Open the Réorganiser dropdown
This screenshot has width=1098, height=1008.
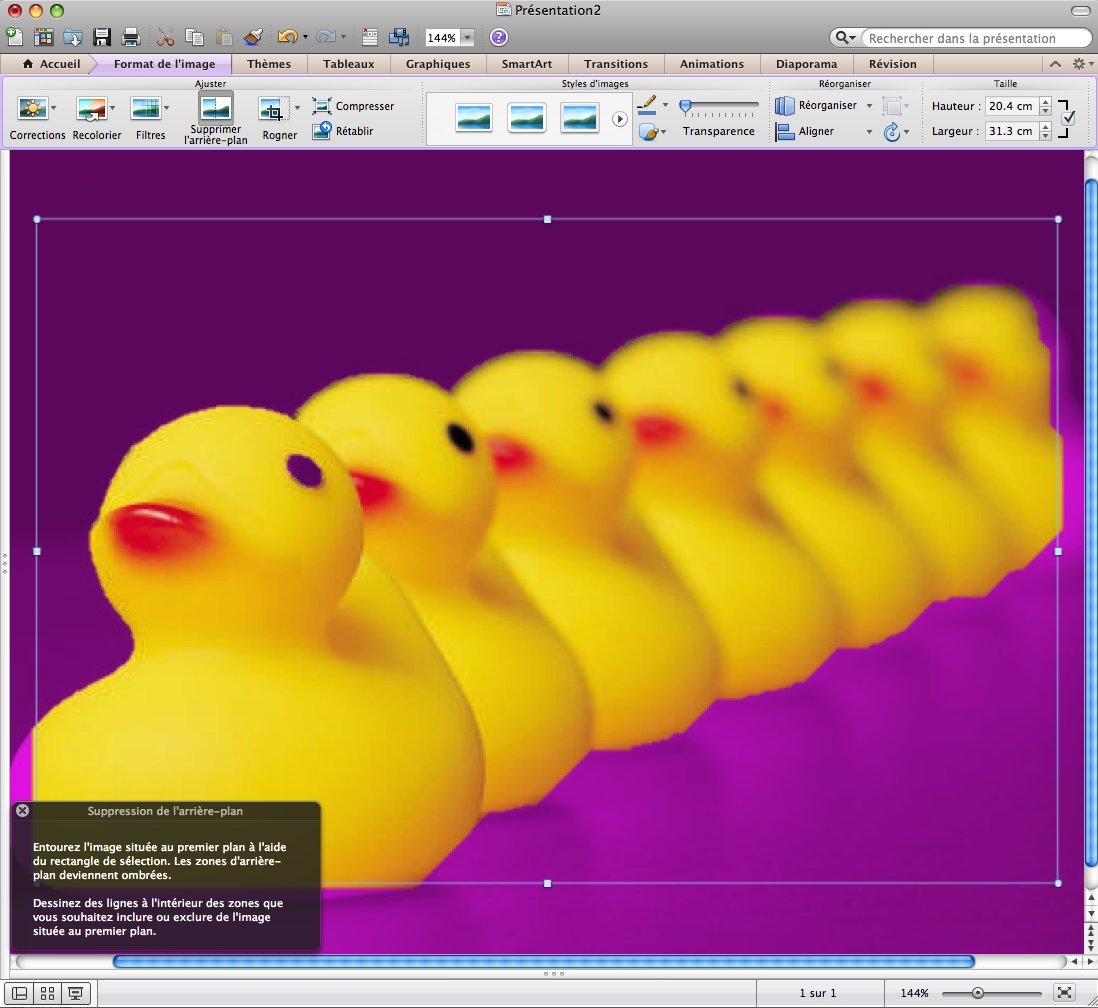824,105
